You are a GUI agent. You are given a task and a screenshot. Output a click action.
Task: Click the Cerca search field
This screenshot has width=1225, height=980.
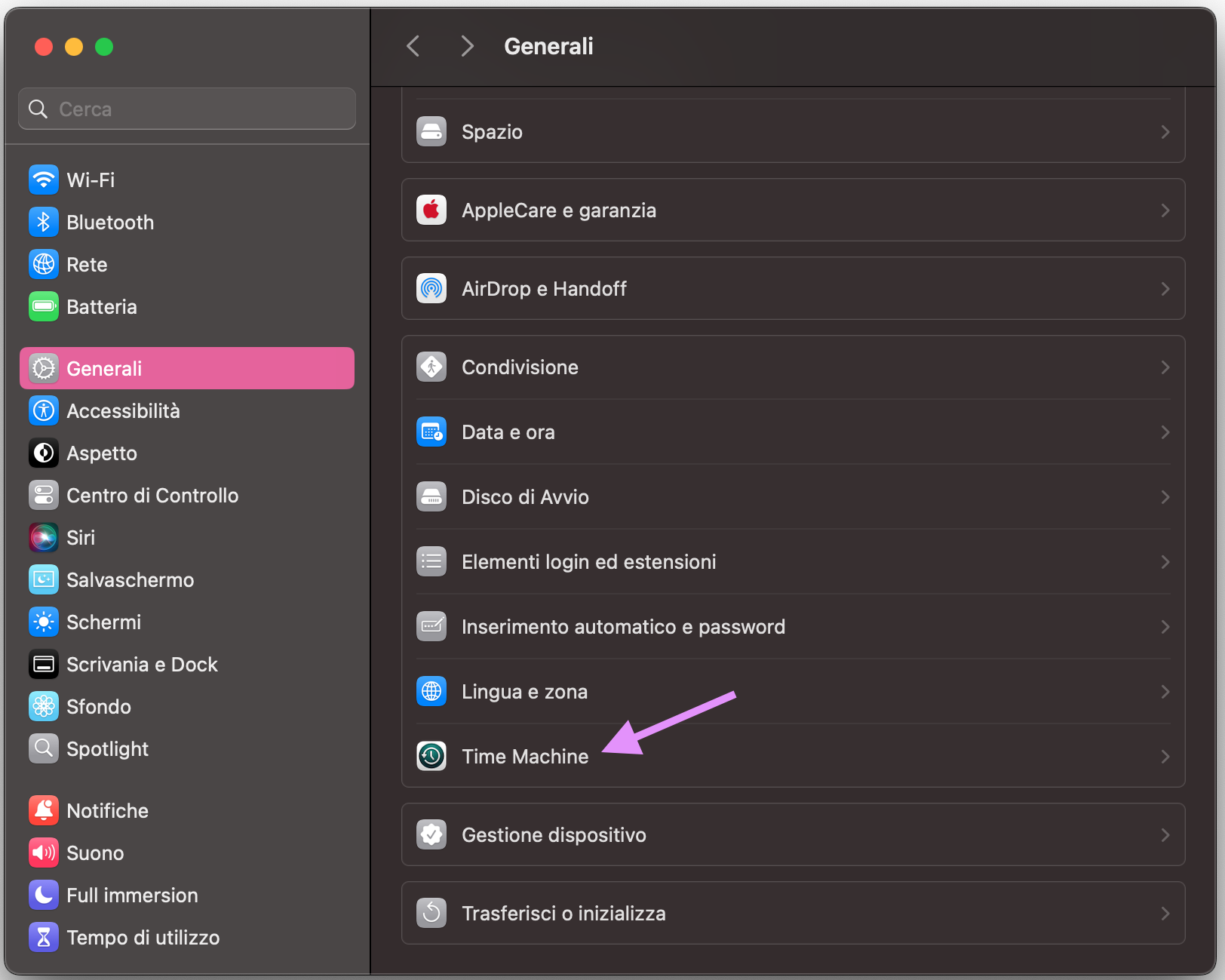tap(186, 108)
